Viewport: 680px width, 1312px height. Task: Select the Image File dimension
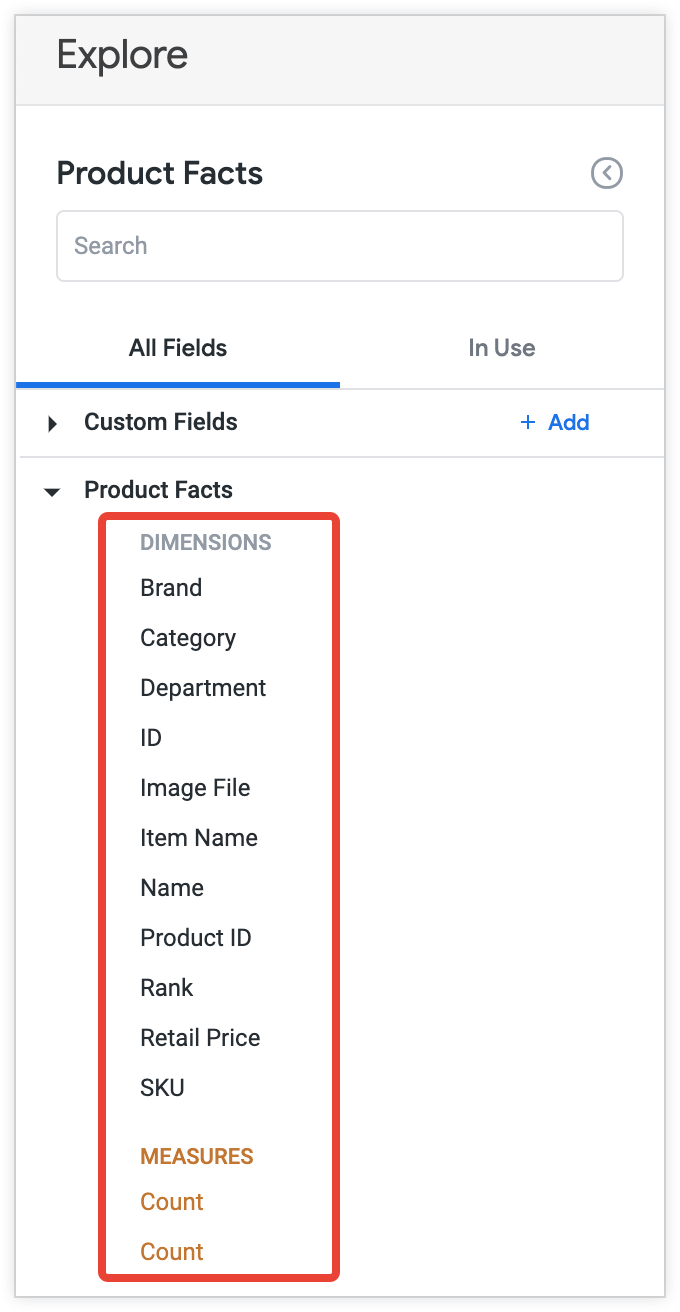coord(195,788)
